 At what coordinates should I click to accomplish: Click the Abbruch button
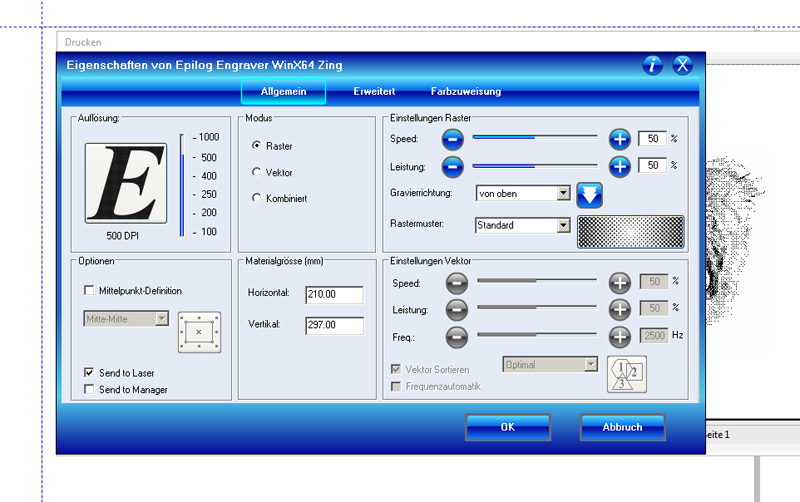tap(622, 427)
